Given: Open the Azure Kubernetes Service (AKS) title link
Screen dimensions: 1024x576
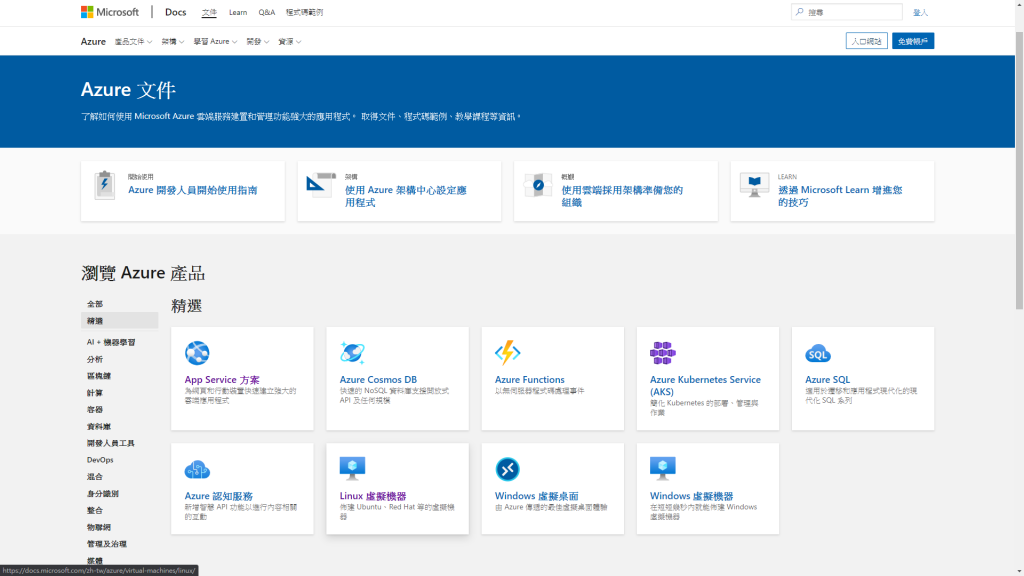Looking at the screenshot, I should pos(705,385).
